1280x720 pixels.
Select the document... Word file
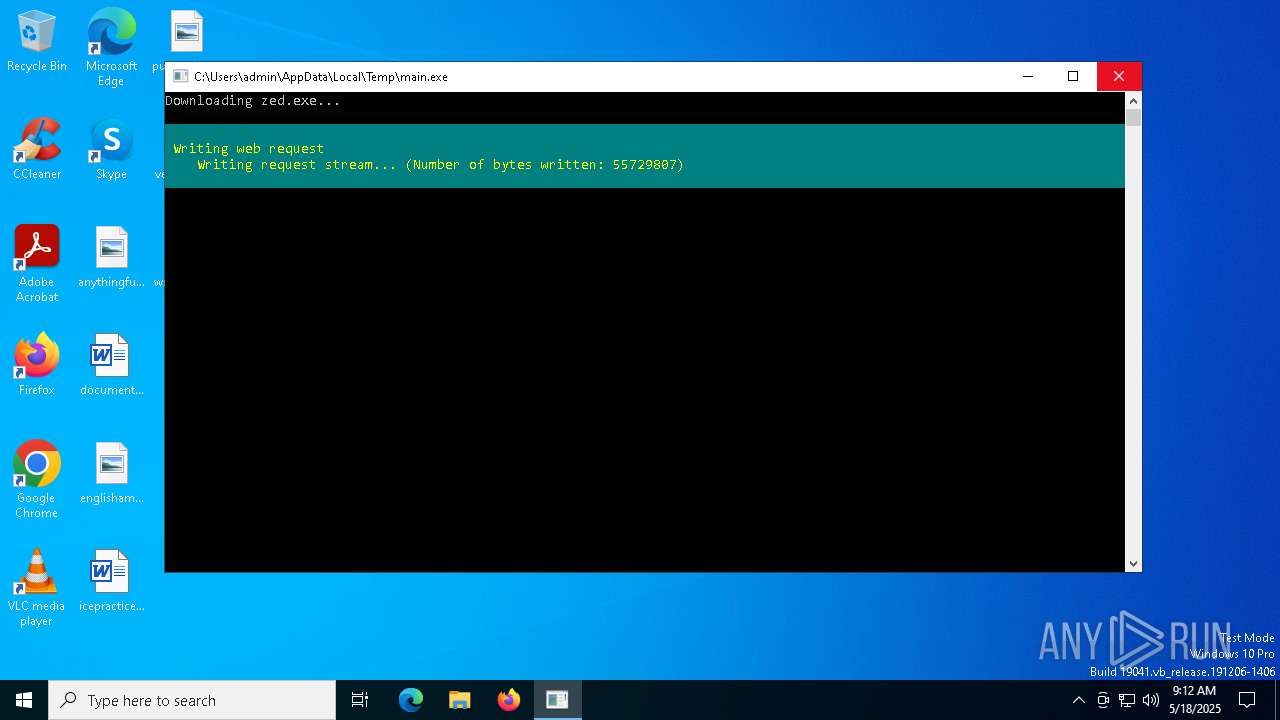[111, 366]
